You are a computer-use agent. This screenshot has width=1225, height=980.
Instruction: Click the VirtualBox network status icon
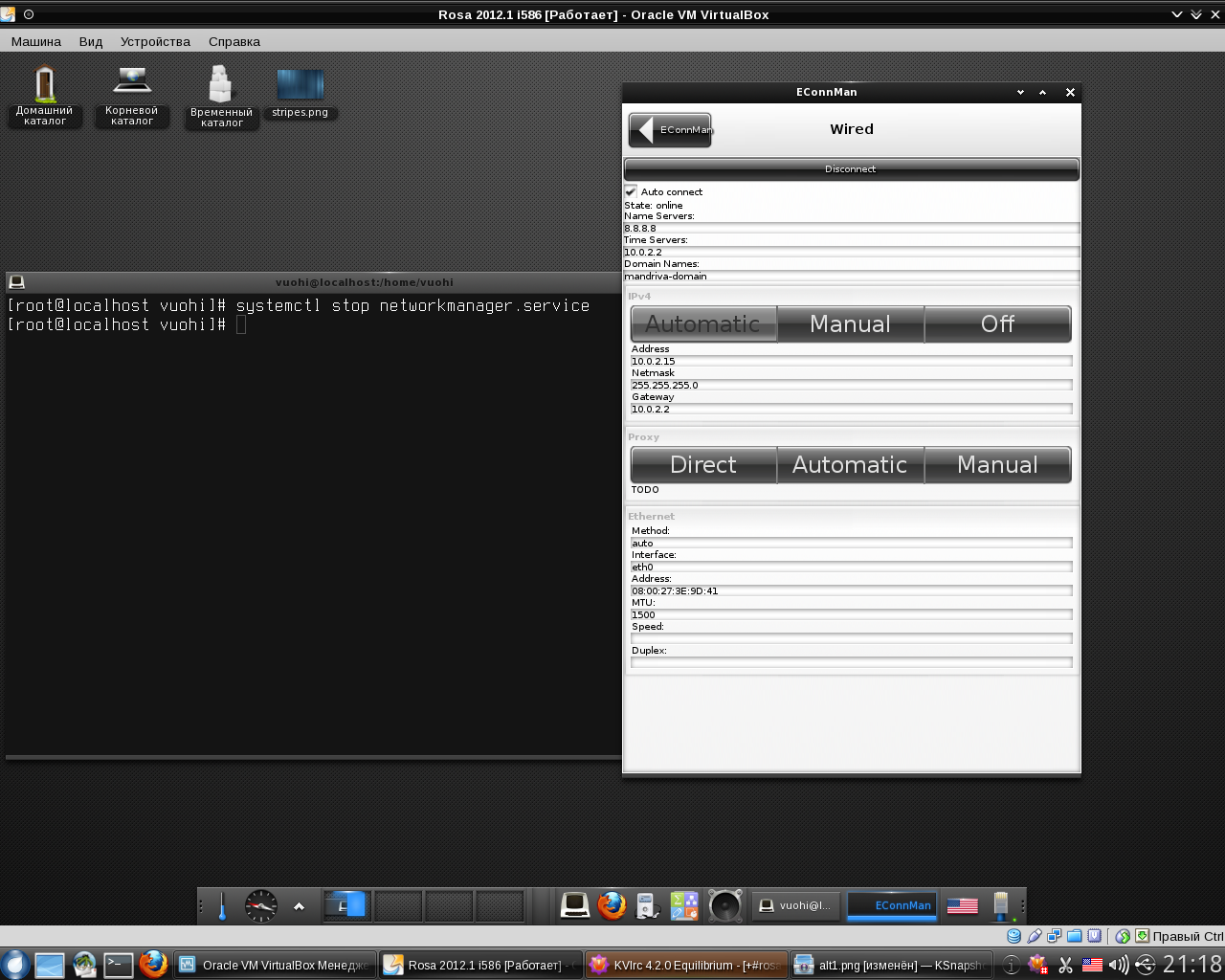click(1054, 936)
